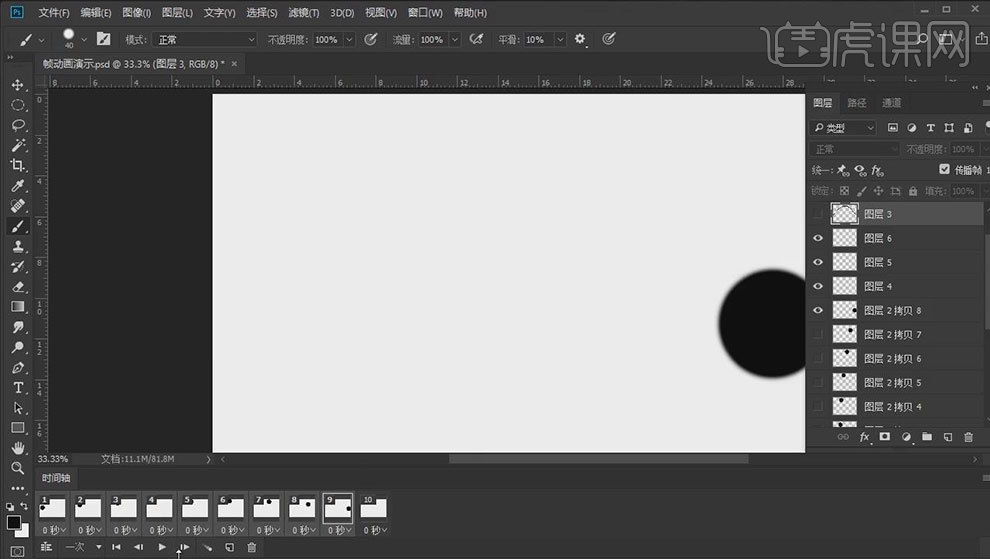Open the smoothing 10% dropdown arrow
This screenshot has width=990, height=559.
pyautogui.click(x=560, y=40)
